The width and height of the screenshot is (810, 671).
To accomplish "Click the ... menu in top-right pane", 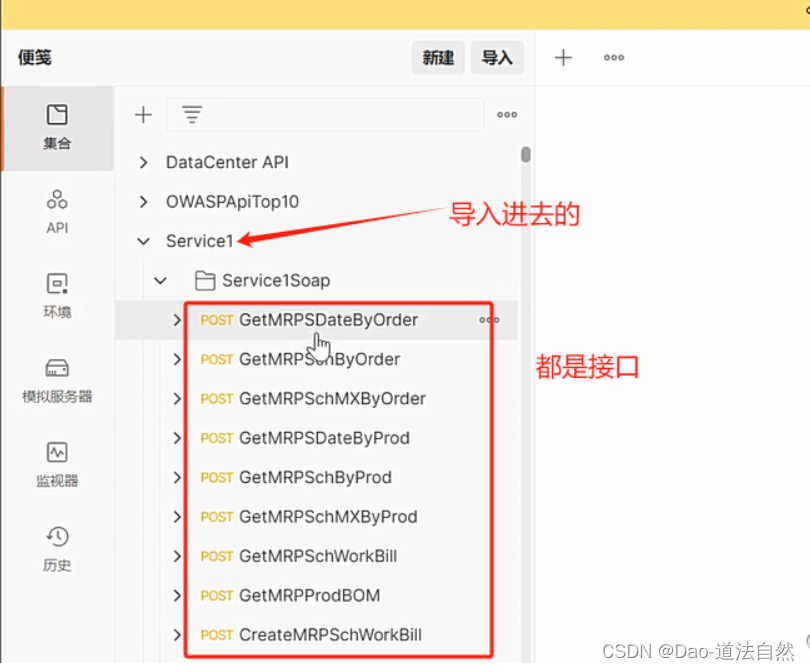I will (x=614, y=57).
